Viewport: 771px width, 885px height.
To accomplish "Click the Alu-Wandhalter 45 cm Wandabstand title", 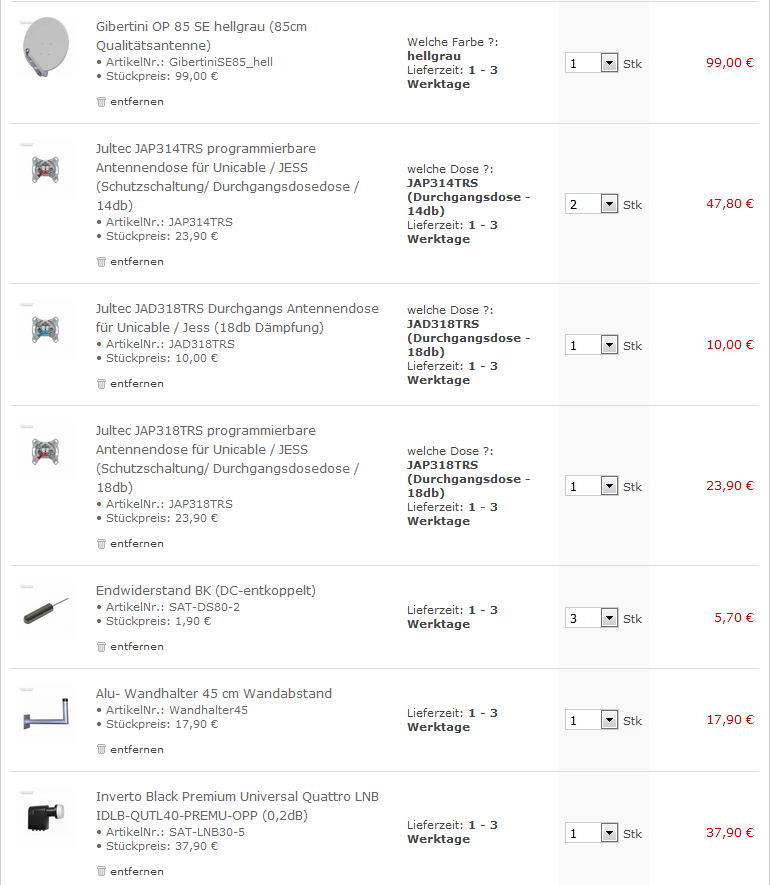I will 213,693.
